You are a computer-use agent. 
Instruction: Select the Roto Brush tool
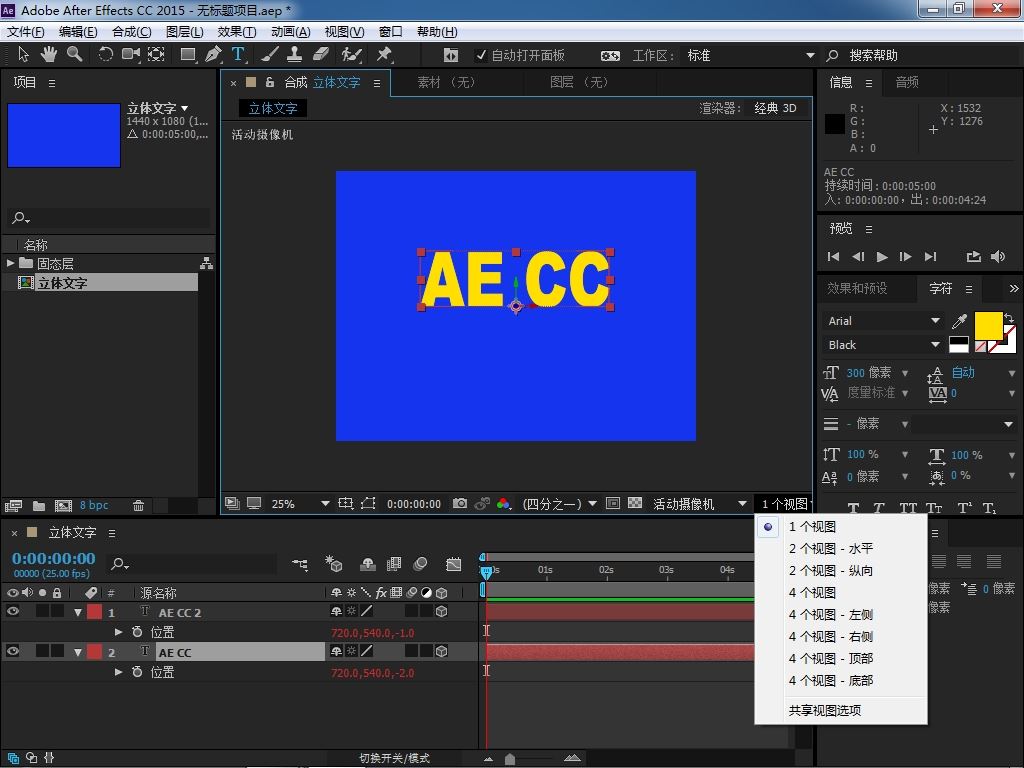[351, 55]
